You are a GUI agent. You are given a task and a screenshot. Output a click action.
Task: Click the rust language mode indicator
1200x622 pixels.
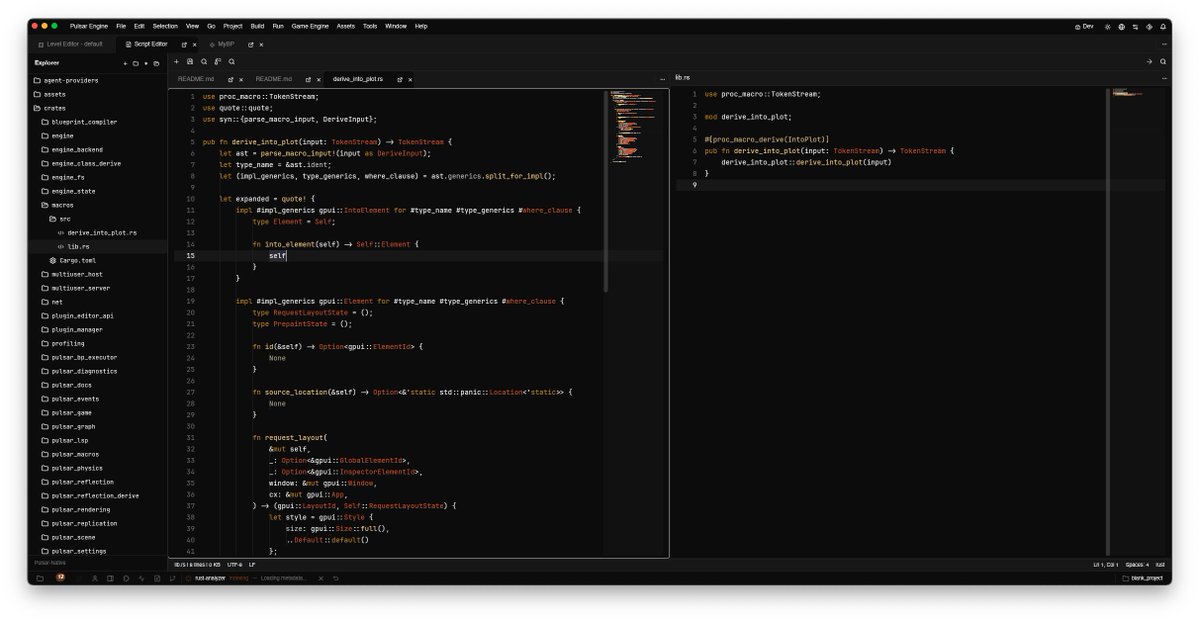tap(1160, 565)
